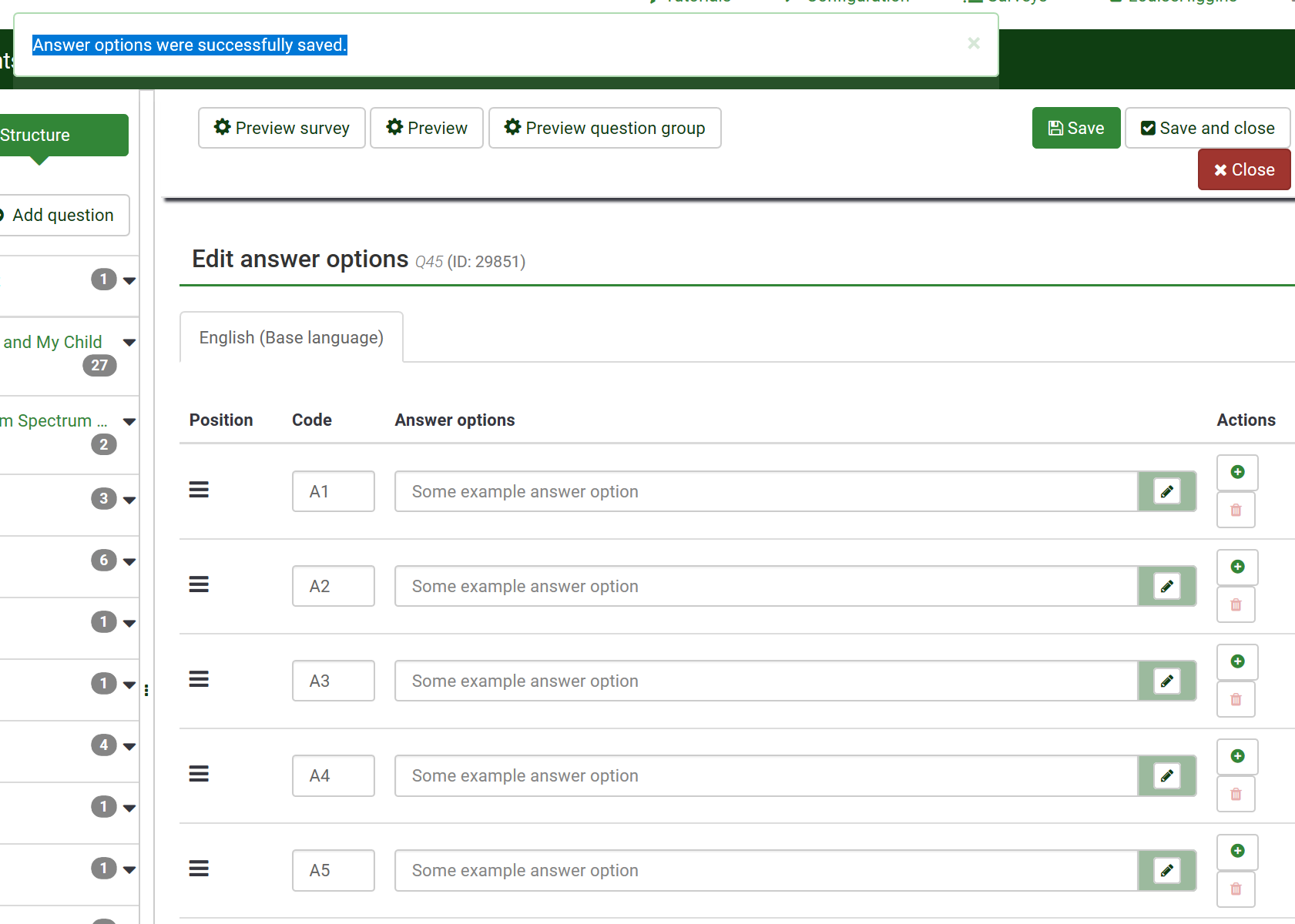This screenshot has width=1295, height=924.
Task: Add a new answer after row A4
Action: point(1237,756)
